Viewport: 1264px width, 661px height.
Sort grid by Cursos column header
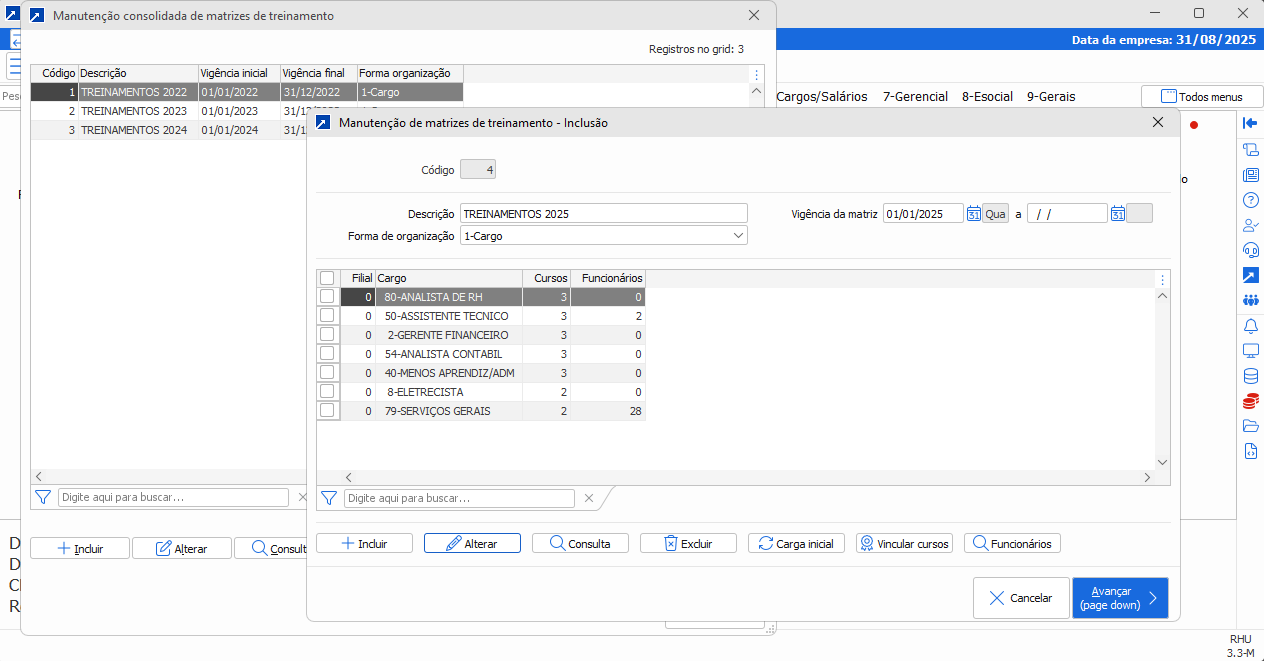547,278
